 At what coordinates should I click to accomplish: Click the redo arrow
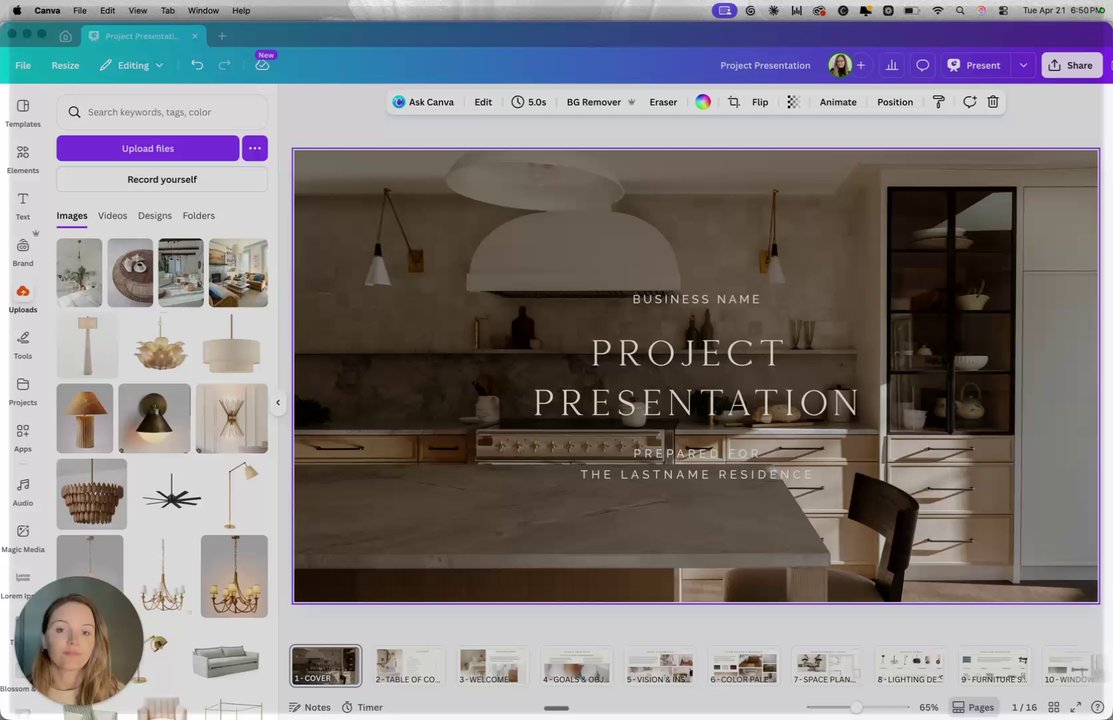(x=224, y=65)
